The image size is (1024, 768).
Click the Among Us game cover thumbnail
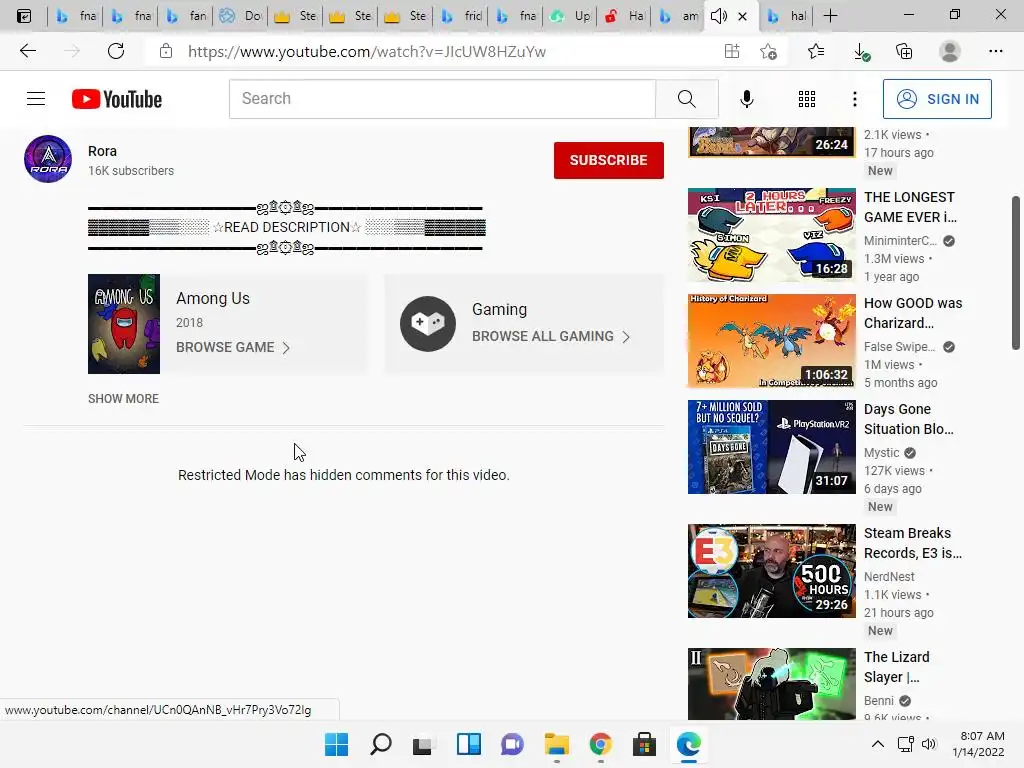[124, 324]
